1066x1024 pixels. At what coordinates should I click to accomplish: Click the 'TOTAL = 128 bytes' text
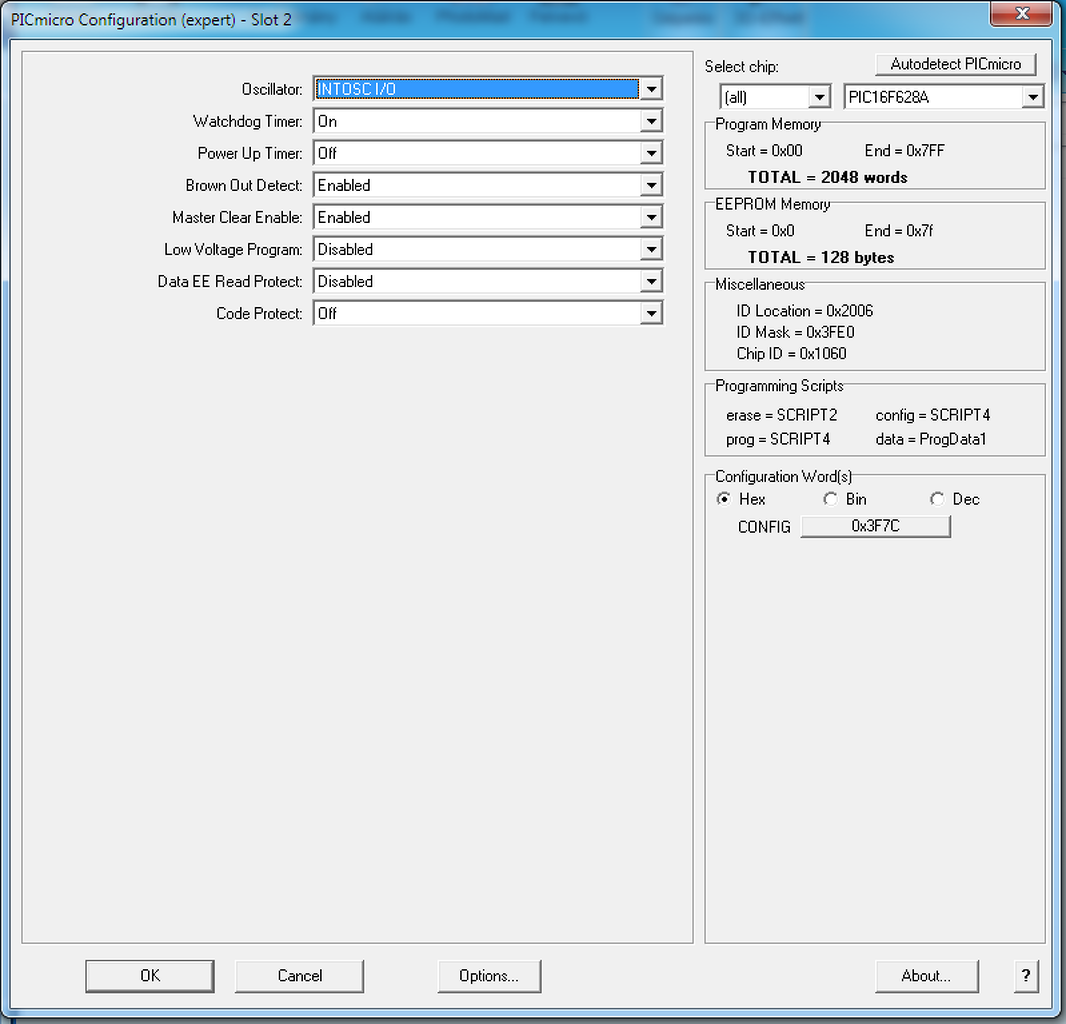click(821, 258)
